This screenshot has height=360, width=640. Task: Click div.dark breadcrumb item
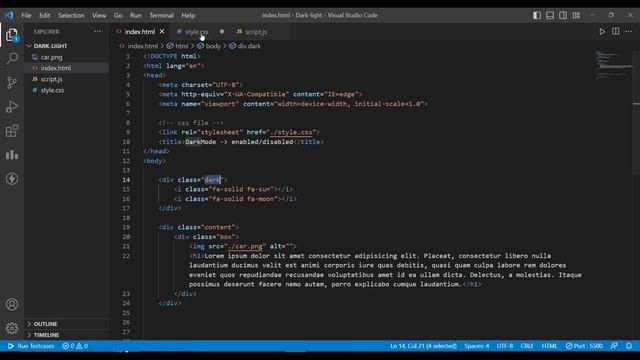click(x=245, y=46)
